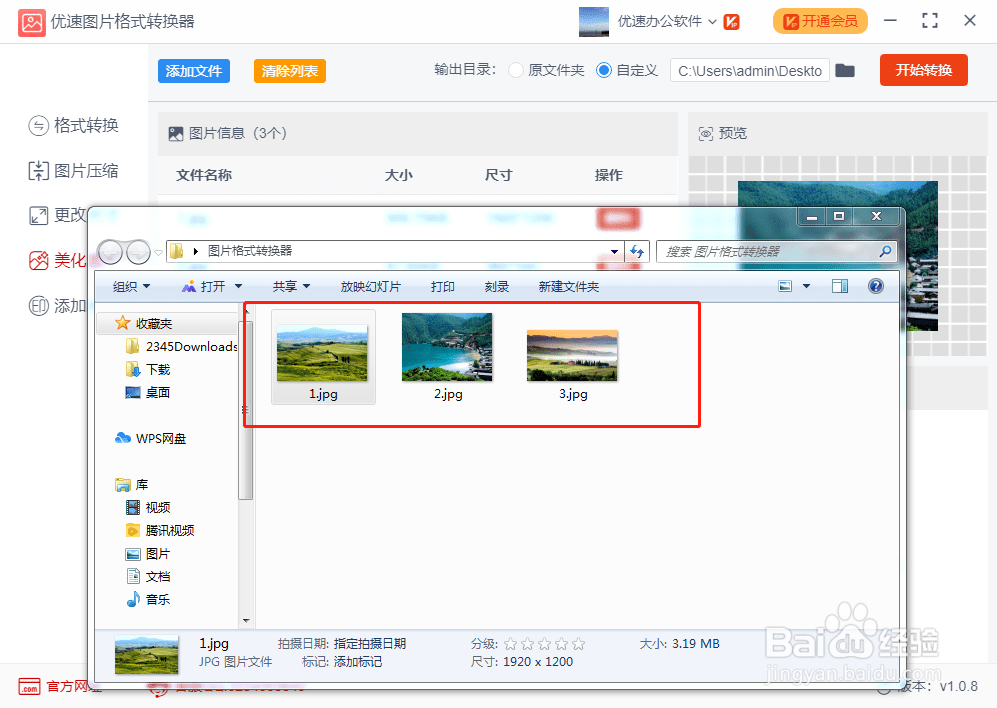This screenshot has height=708, width=997.
Task: Open recent locations dropdown arrow by nav buttons
Action: 158,253
